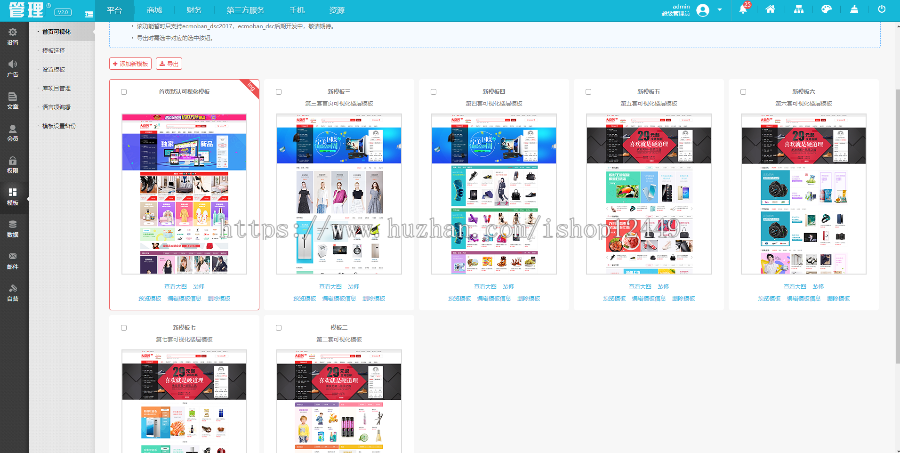Click the 新模板七 template title
The image size is (900, 453).
(184, 328)
